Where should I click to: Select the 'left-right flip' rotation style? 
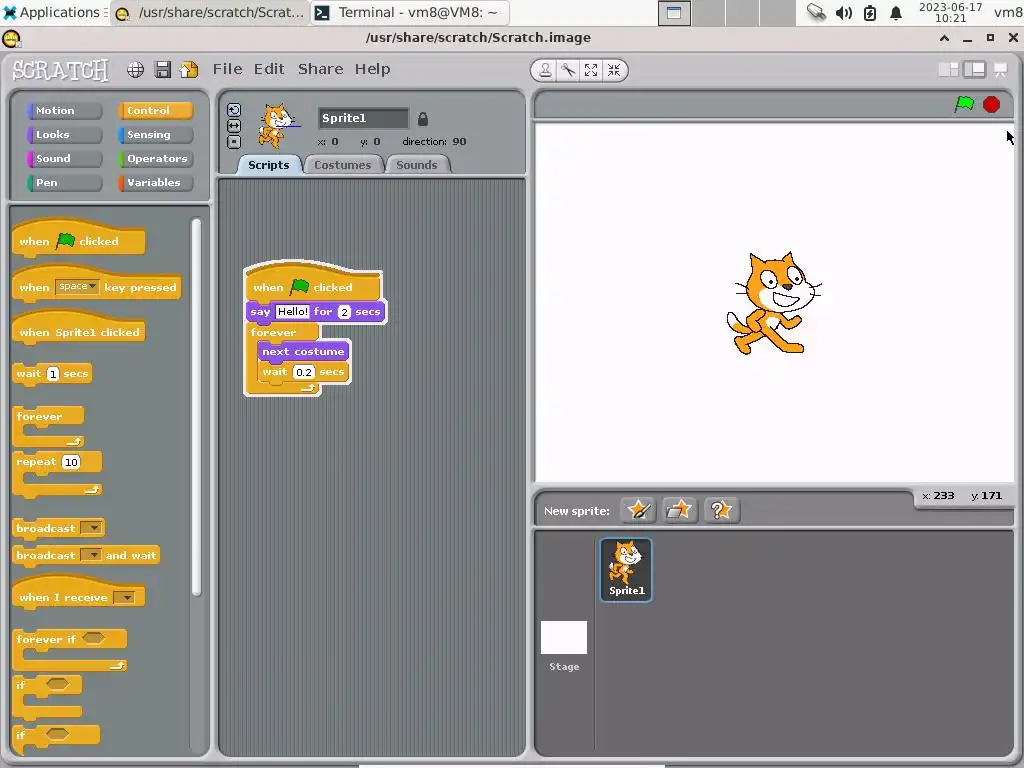(x=234, y=125)
